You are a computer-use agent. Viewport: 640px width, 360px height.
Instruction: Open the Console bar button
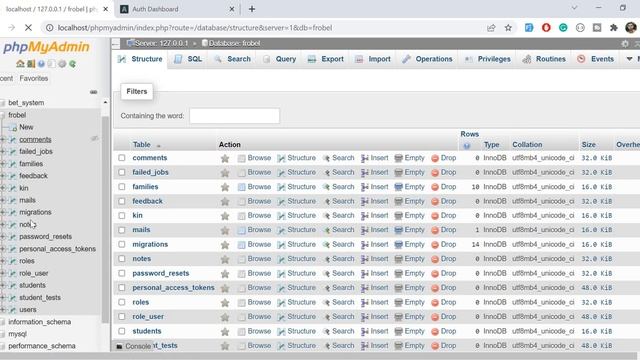(133, 346)
